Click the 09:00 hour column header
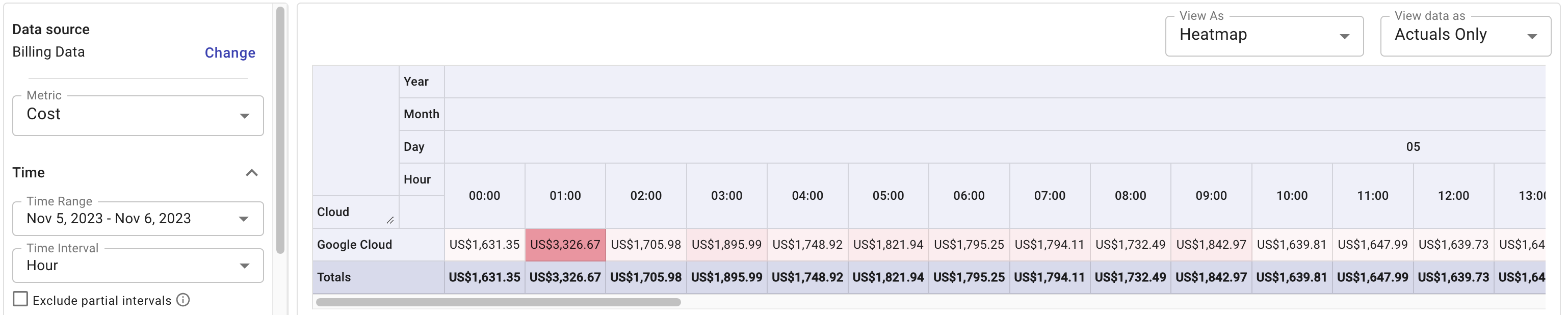 [1211, 196]
